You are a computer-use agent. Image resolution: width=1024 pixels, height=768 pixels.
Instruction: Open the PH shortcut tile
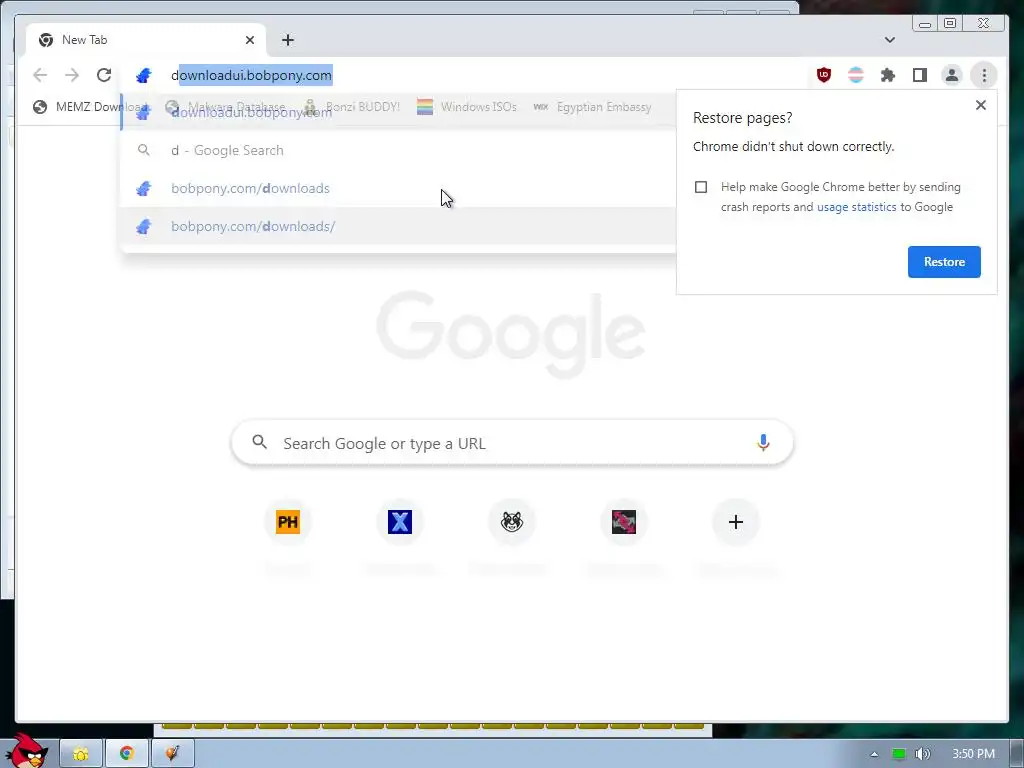(288, 522)
